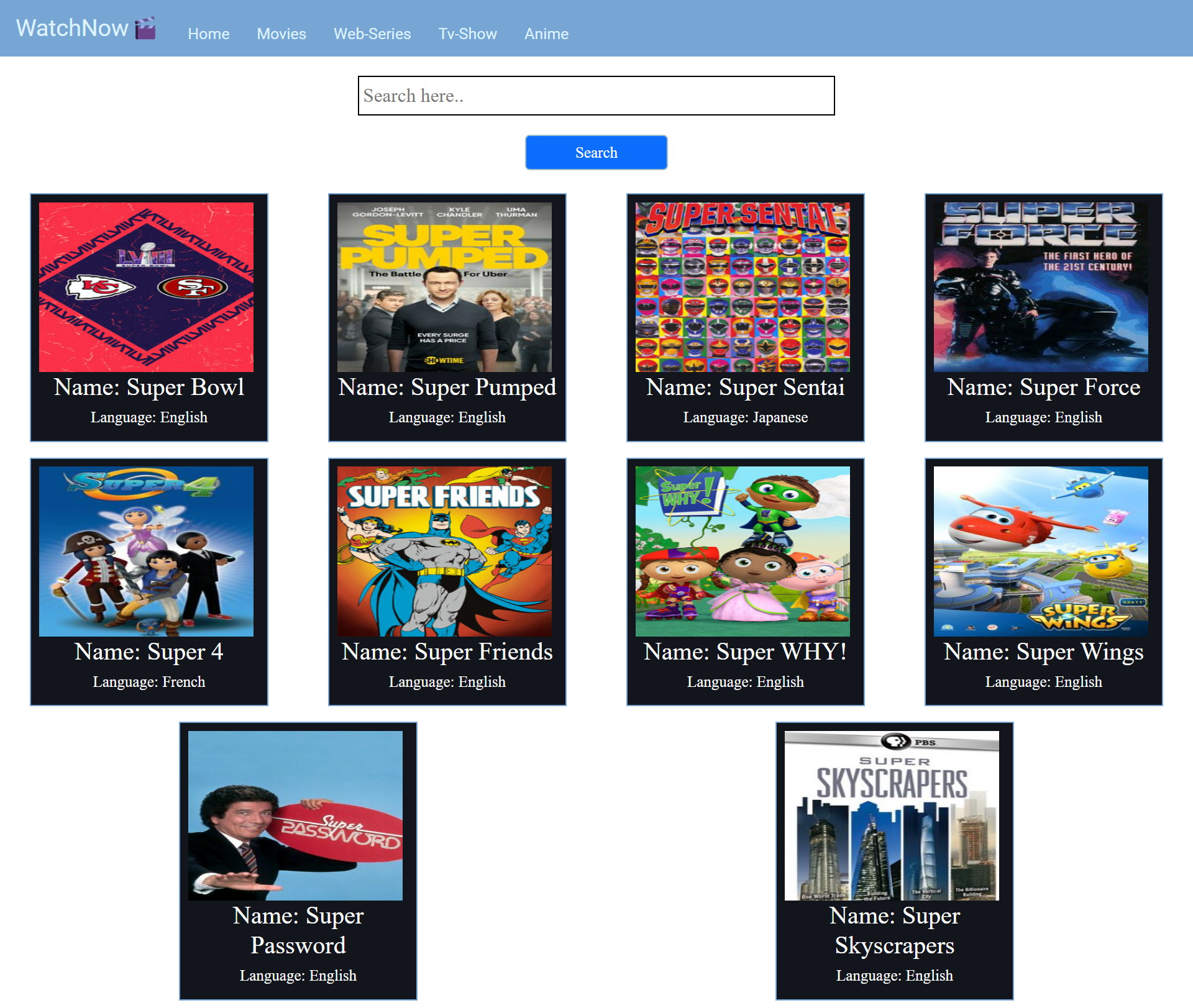Click the 'Name: Super Sentai' title text

(x=745, y=387)
